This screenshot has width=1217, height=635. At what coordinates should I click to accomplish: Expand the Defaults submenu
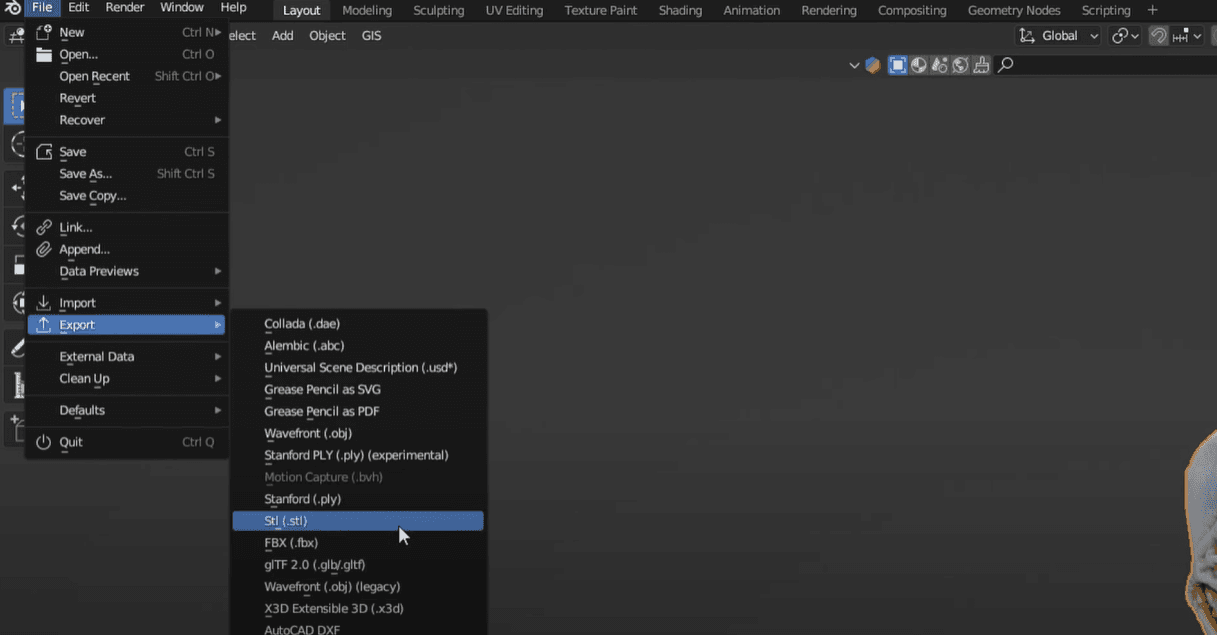point(127,410)
